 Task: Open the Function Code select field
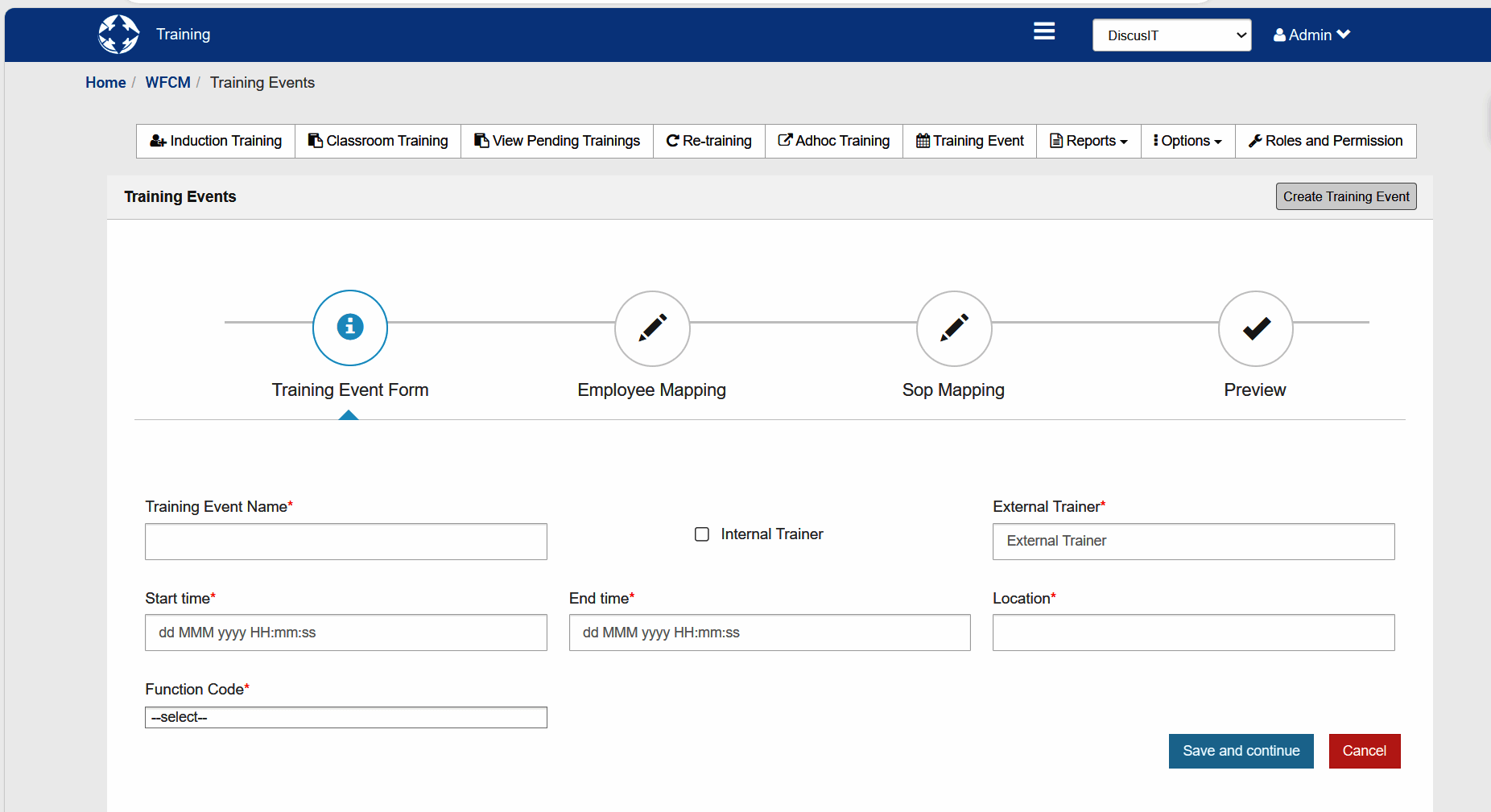click(x=345, y=716)
